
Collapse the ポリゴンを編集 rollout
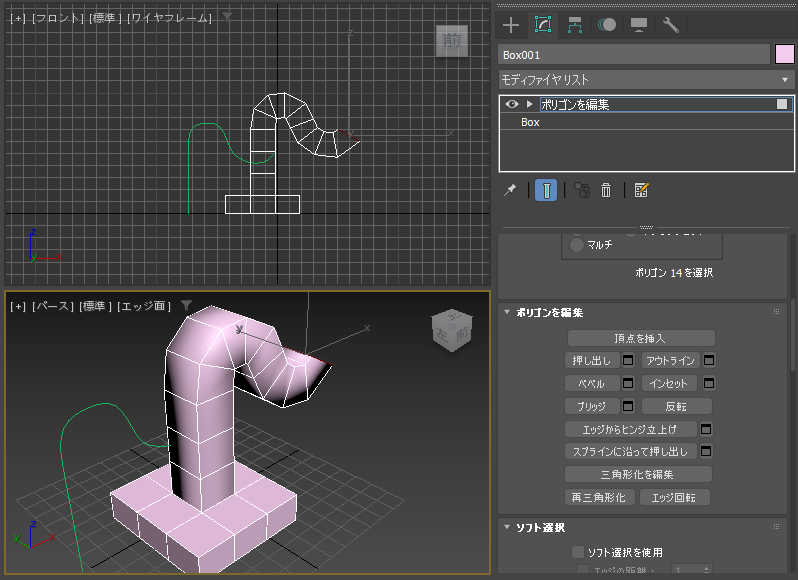pyautogui.click(x=507, y=312)
